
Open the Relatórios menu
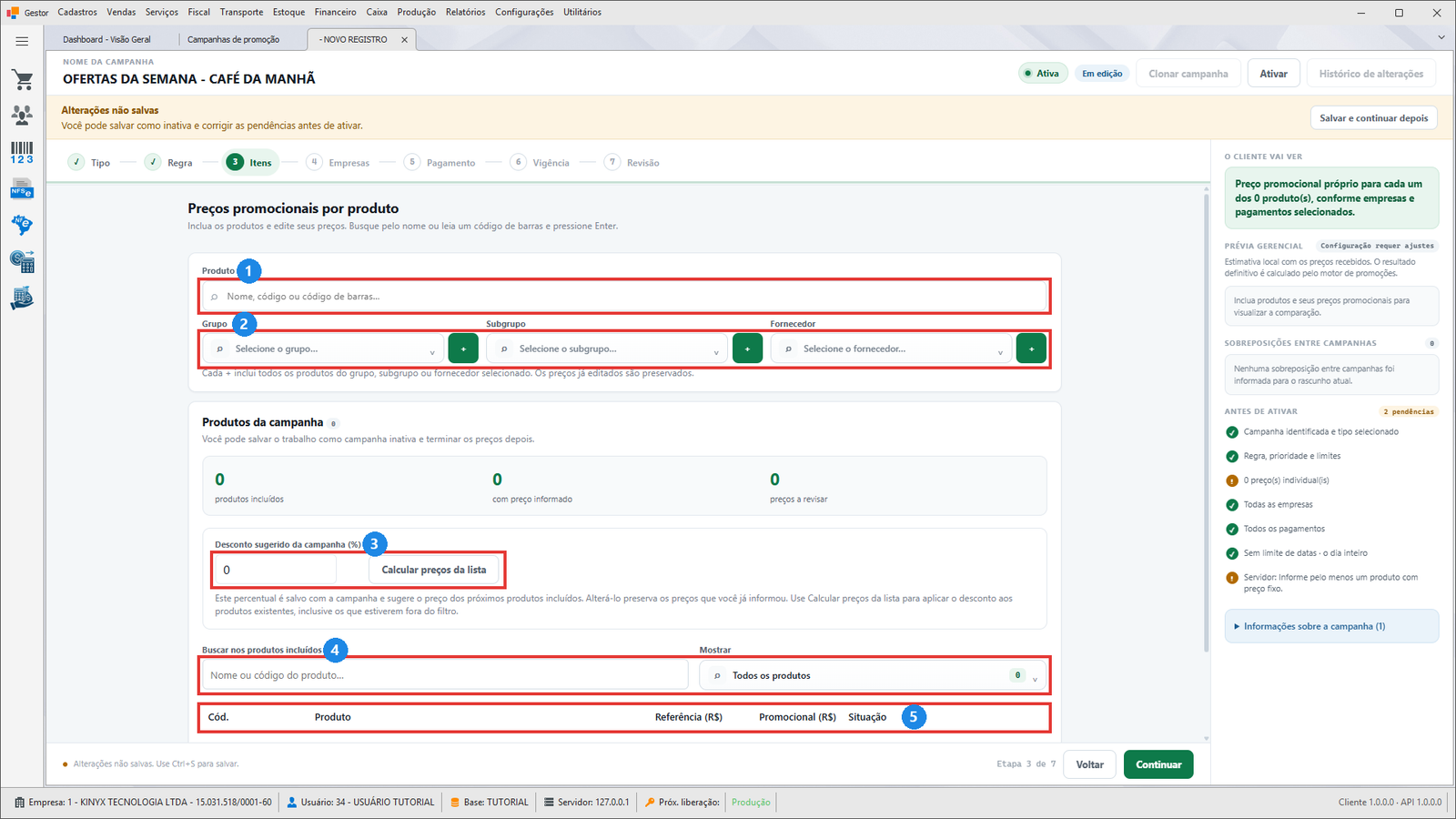(x=465, y=12)
